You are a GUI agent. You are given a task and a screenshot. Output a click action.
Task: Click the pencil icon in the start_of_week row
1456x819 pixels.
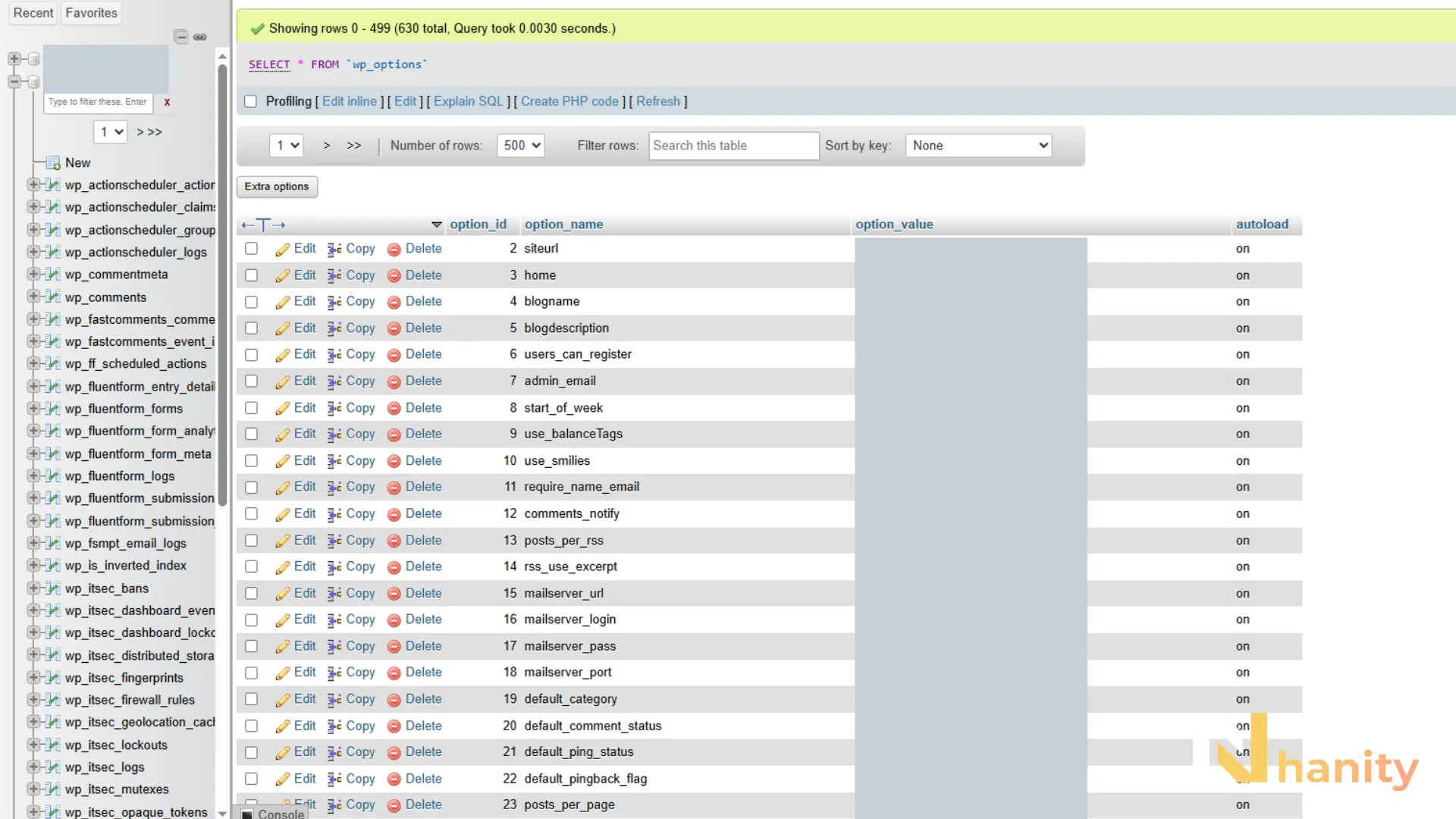tap(283, 409)
